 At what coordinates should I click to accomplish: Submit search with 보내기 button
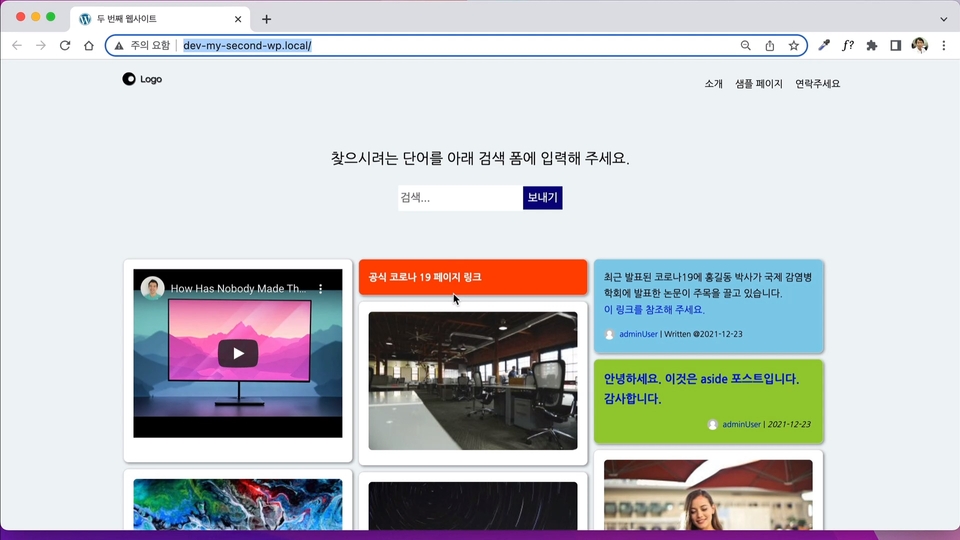pos(542,198)
